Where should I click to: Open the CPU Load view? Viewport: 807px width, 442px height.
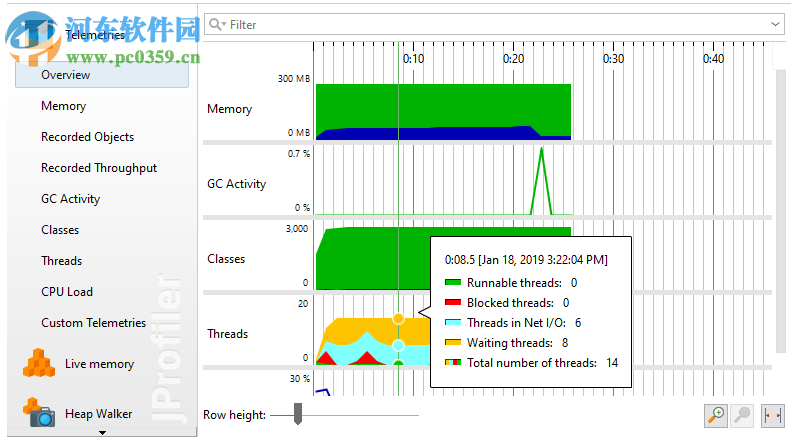point(67,292)
